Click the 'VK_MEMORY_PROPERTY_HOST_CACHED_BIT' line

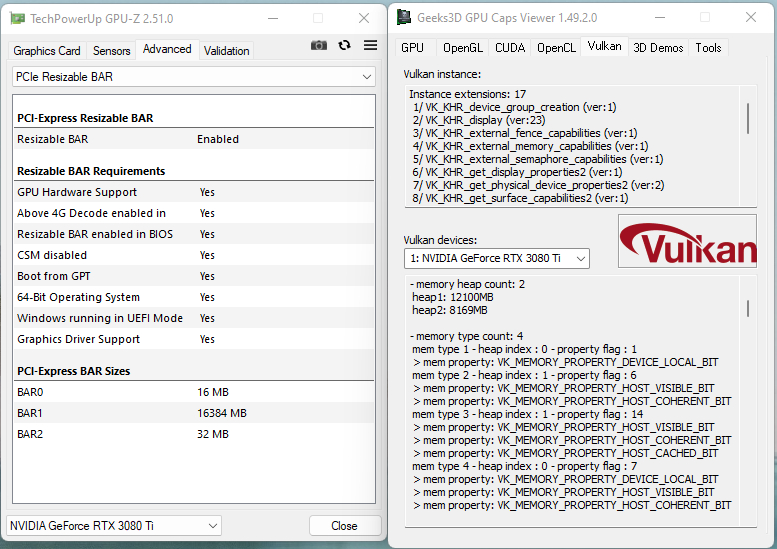565,453
